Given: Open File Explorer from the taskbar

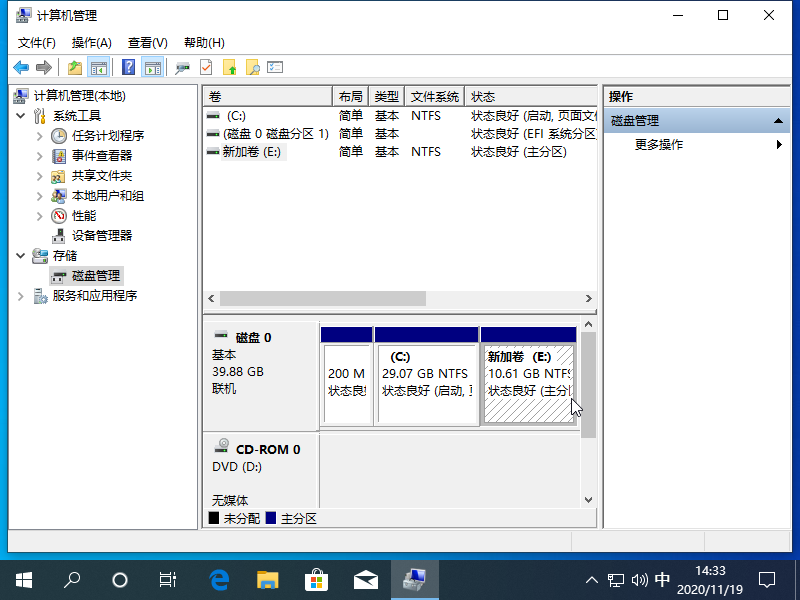Looking at the screenshot, I should click(x=268, y=580).
